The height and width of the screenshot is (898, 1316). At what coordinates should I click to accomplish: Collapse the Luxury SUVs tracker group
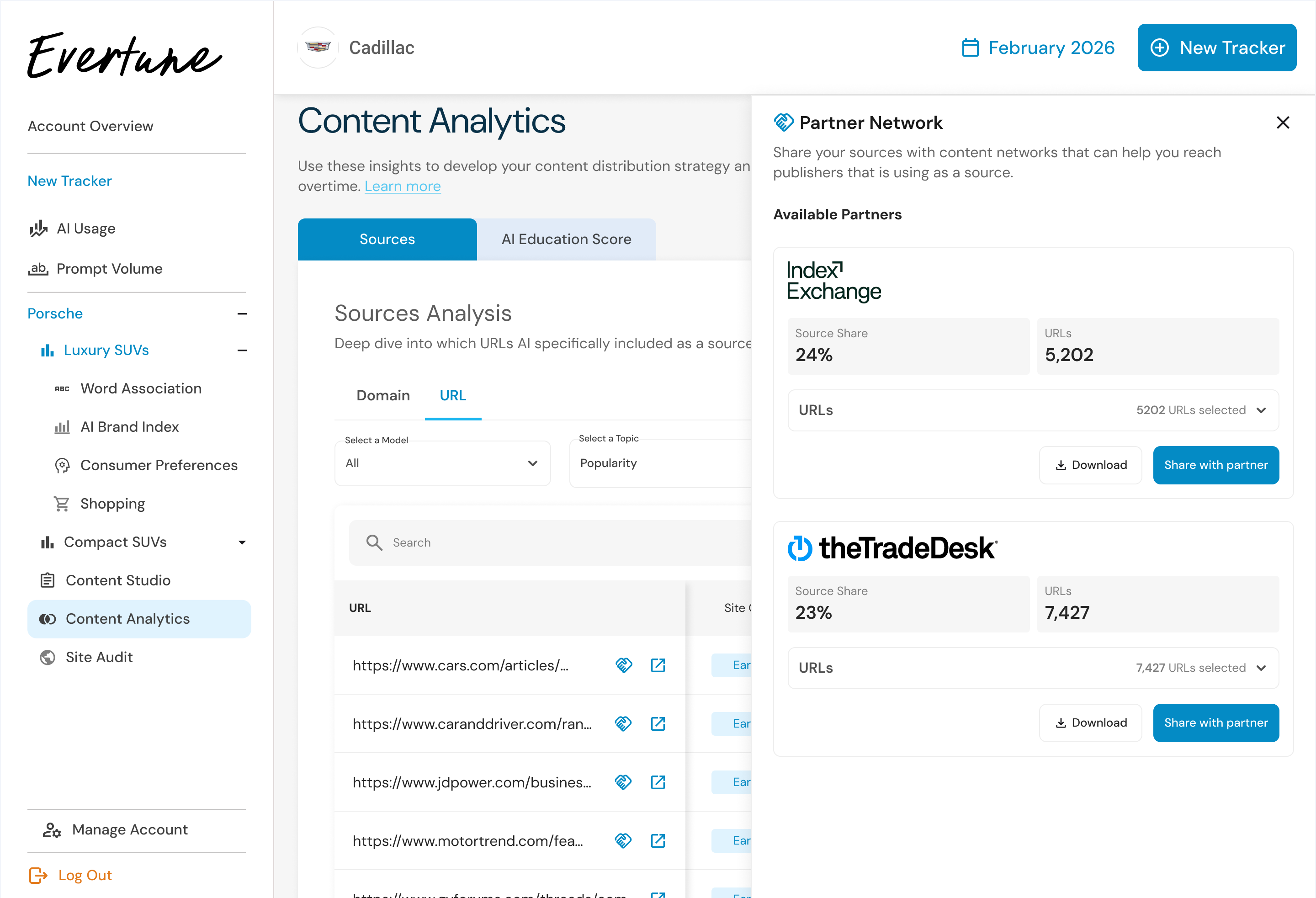242,351
